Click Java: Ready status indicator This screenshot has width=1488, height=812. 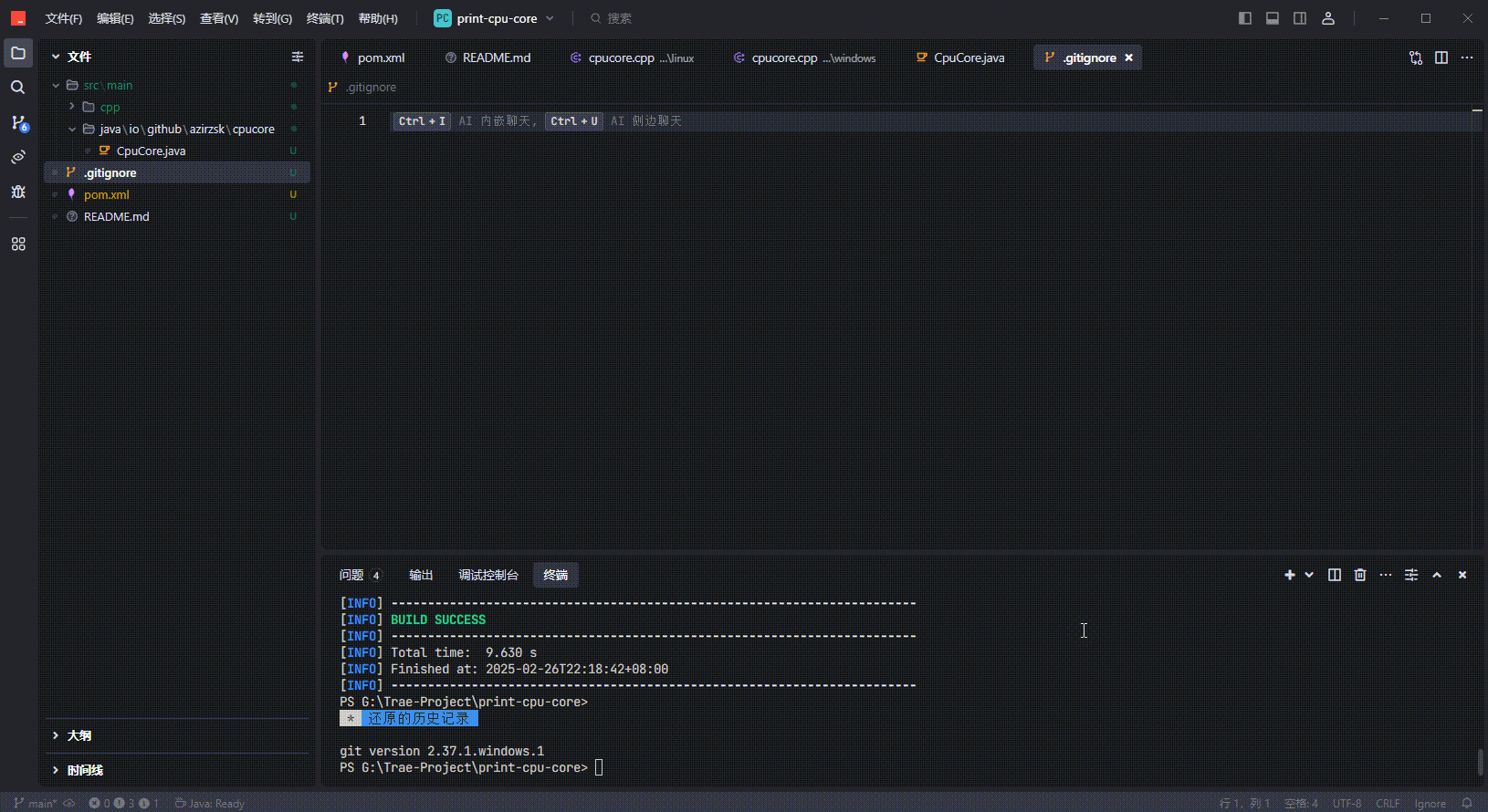tap(210, 803)
